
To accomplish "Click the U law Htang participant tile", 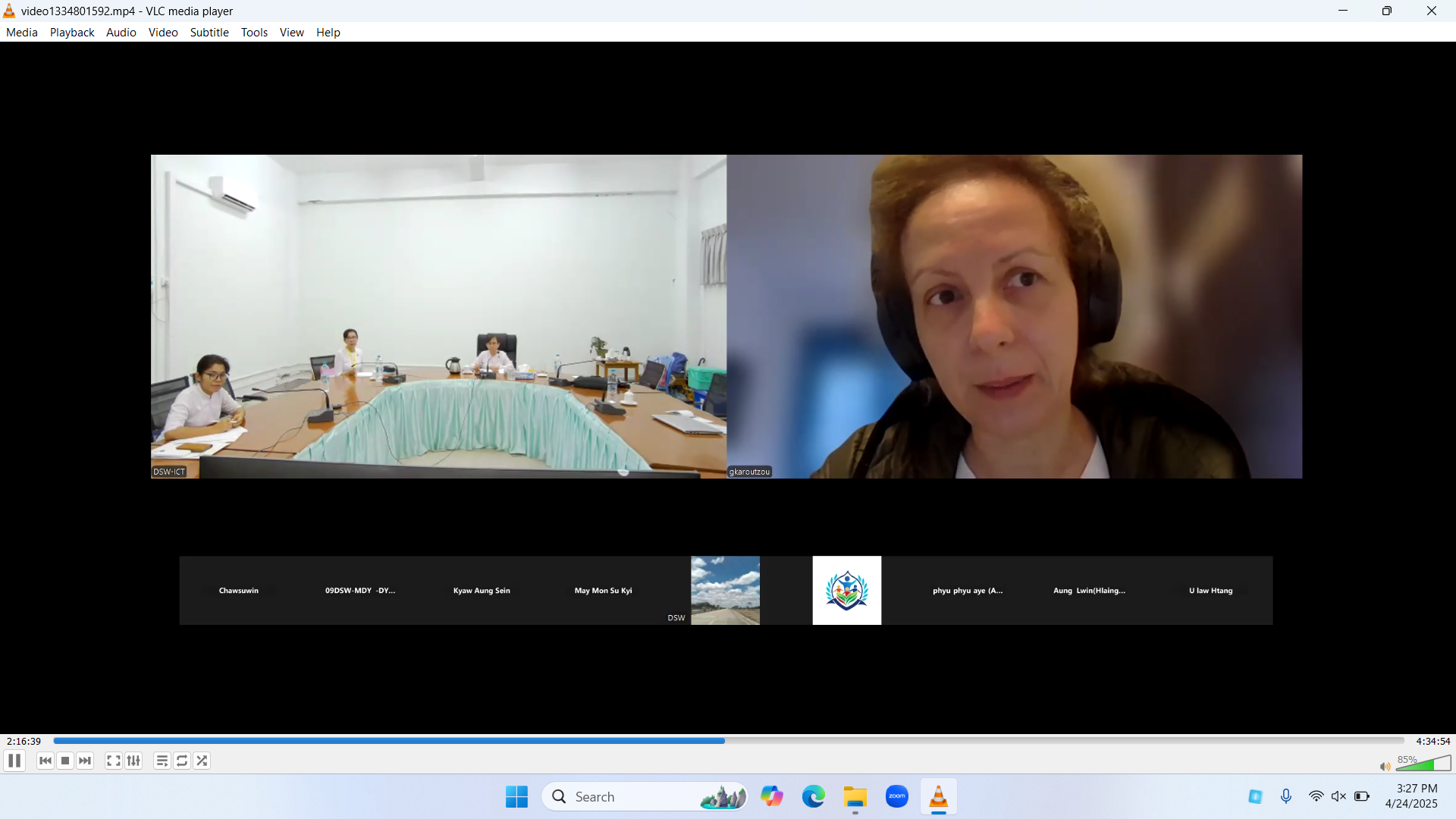I will point(1211,590).
